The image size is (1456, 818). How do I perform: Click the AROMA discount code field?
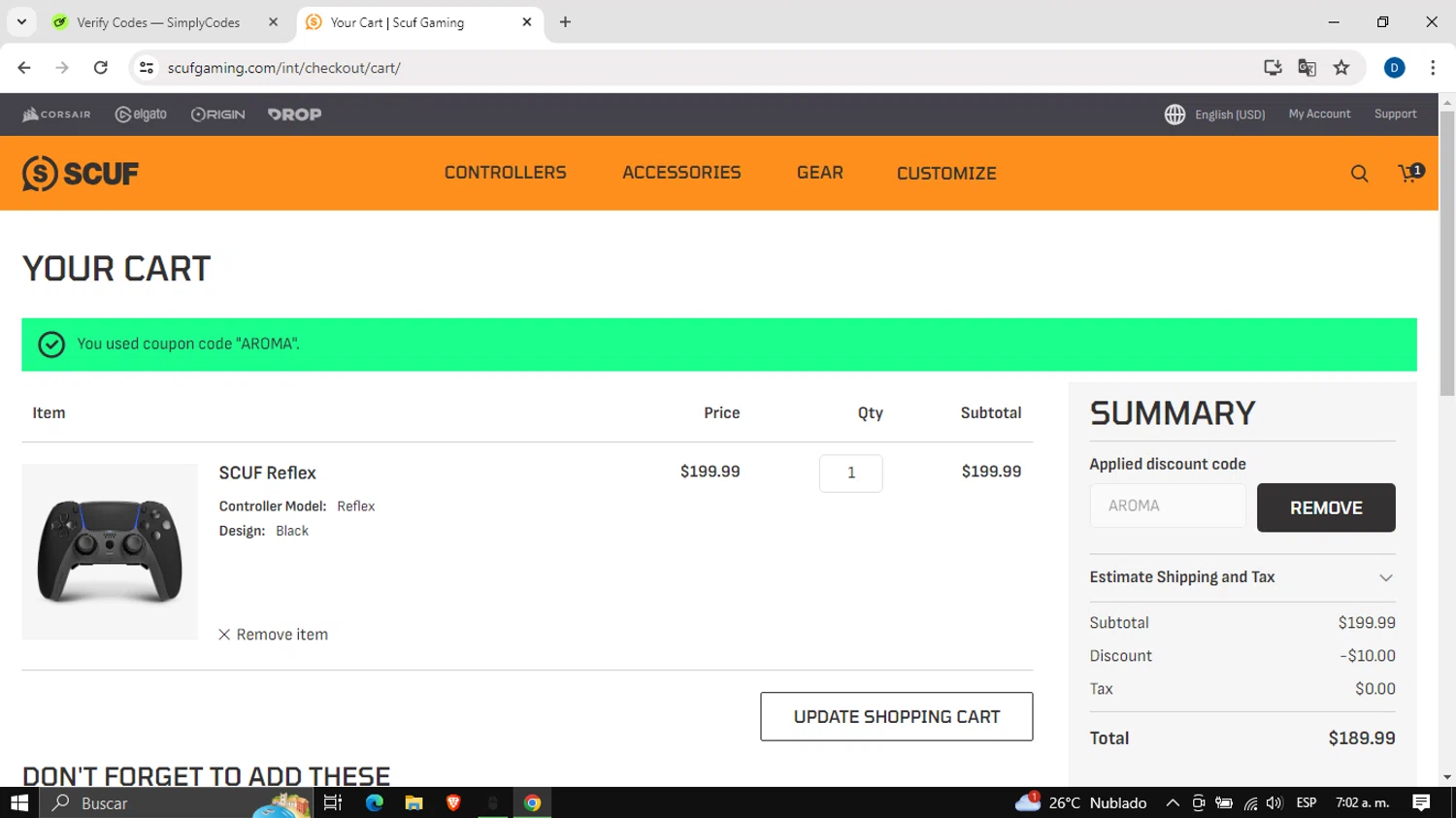1168,506
